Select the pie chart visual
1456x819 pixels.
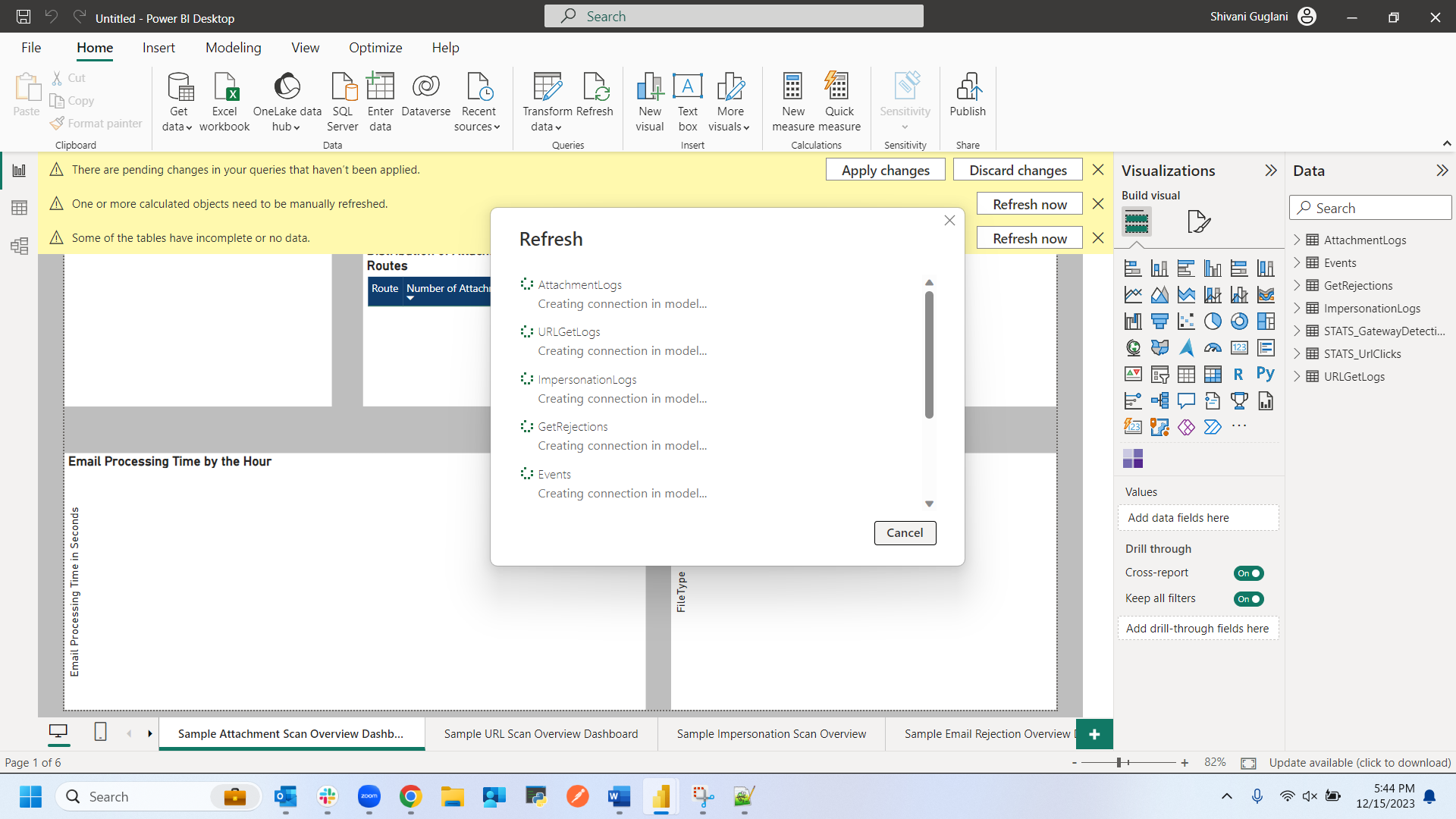(x=1213, y=322)
